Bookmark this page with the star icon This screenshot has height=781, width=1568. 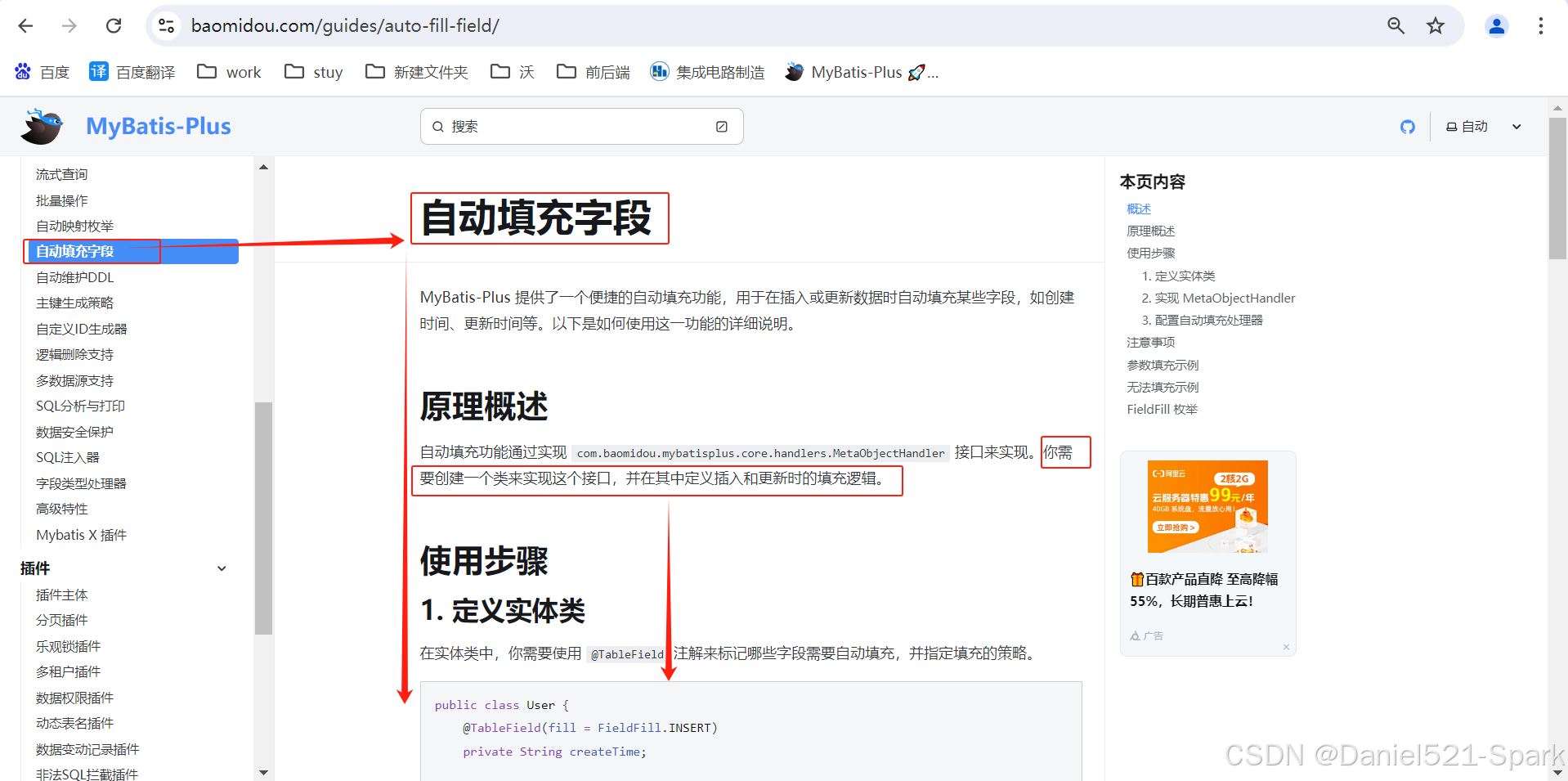(1436, 25)
